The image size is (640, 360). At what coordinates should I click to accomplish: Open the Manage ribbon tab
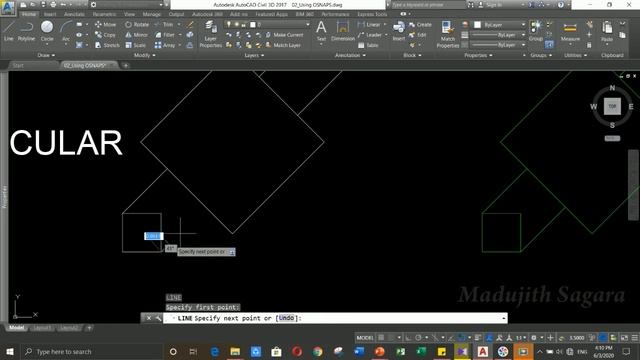coord(151,14)
